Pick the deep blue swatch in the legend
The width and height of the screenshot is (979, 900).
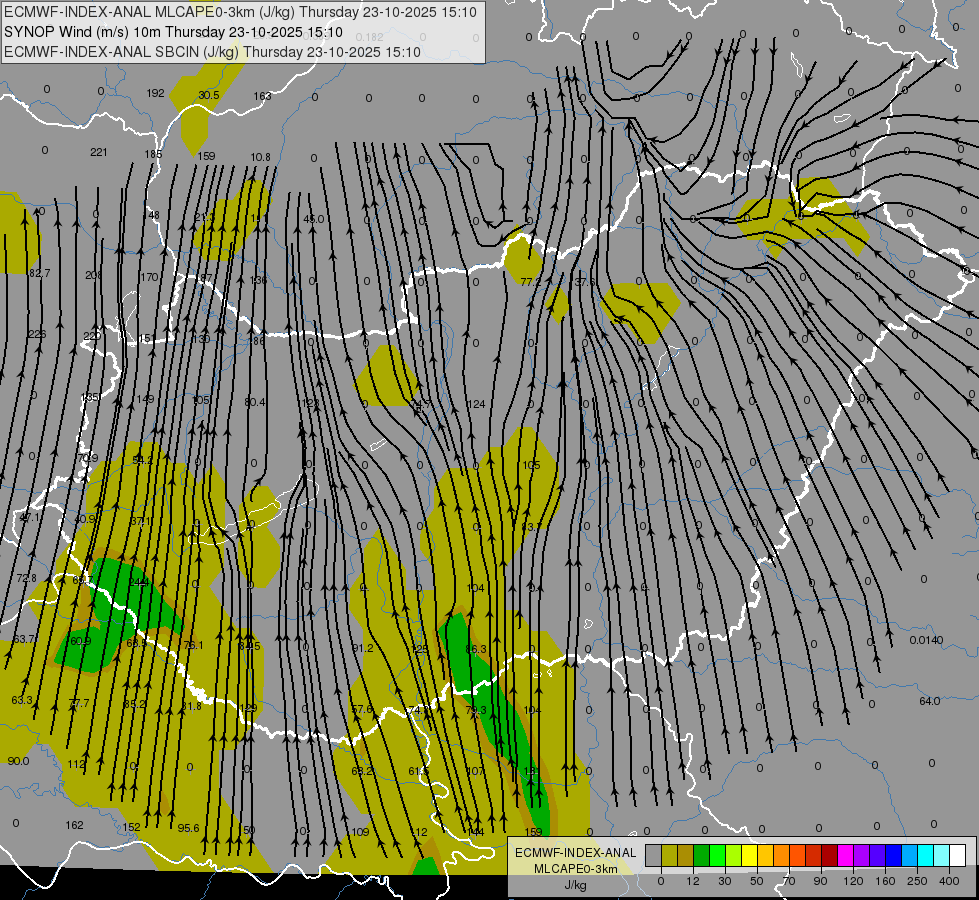[x=894, y=855]
